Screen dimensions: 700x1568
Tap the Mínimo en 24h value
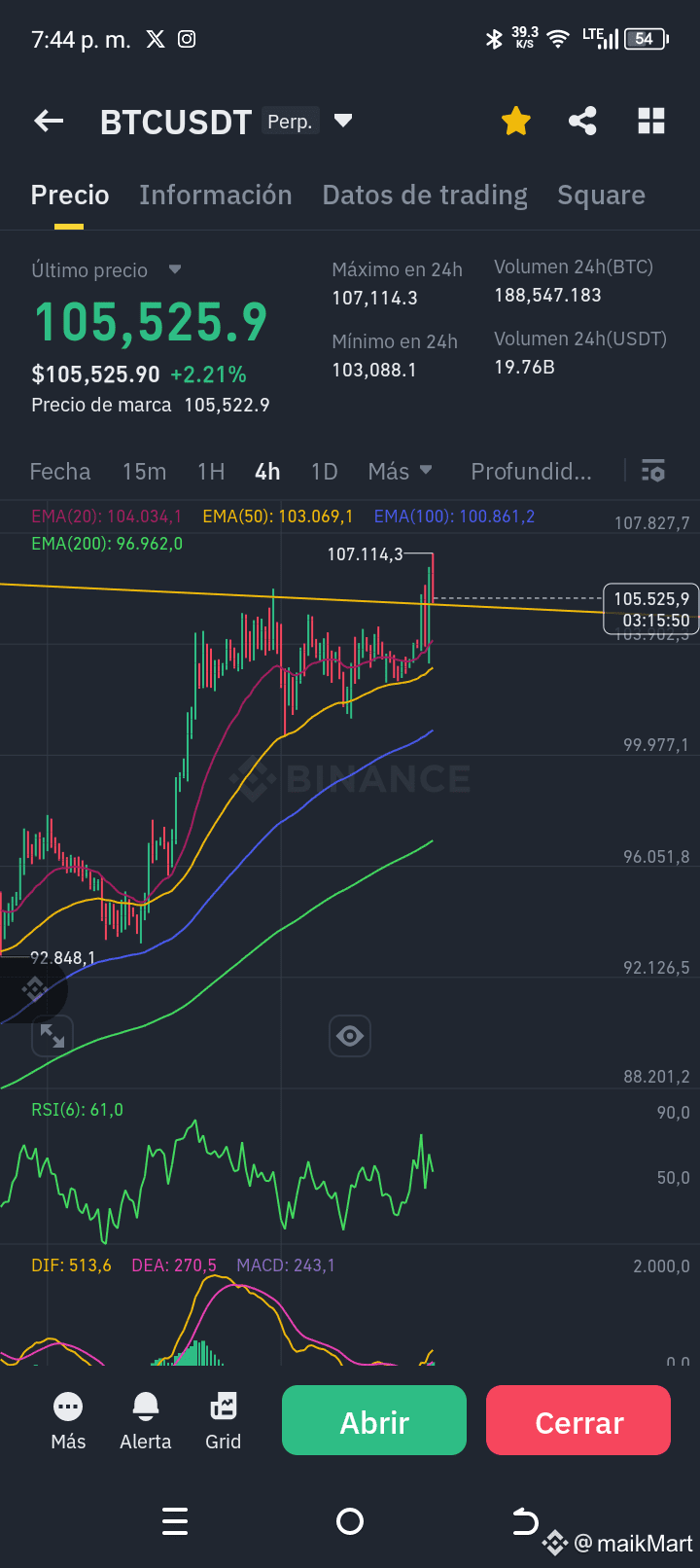(x=374, y=370)
